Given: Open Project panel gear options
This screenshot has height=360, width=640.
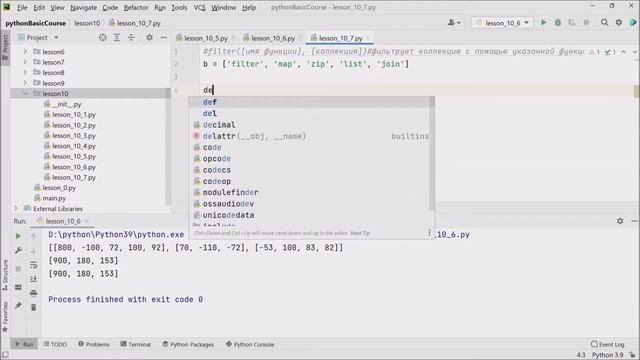Looking at the screenshot, I should 149,38.
